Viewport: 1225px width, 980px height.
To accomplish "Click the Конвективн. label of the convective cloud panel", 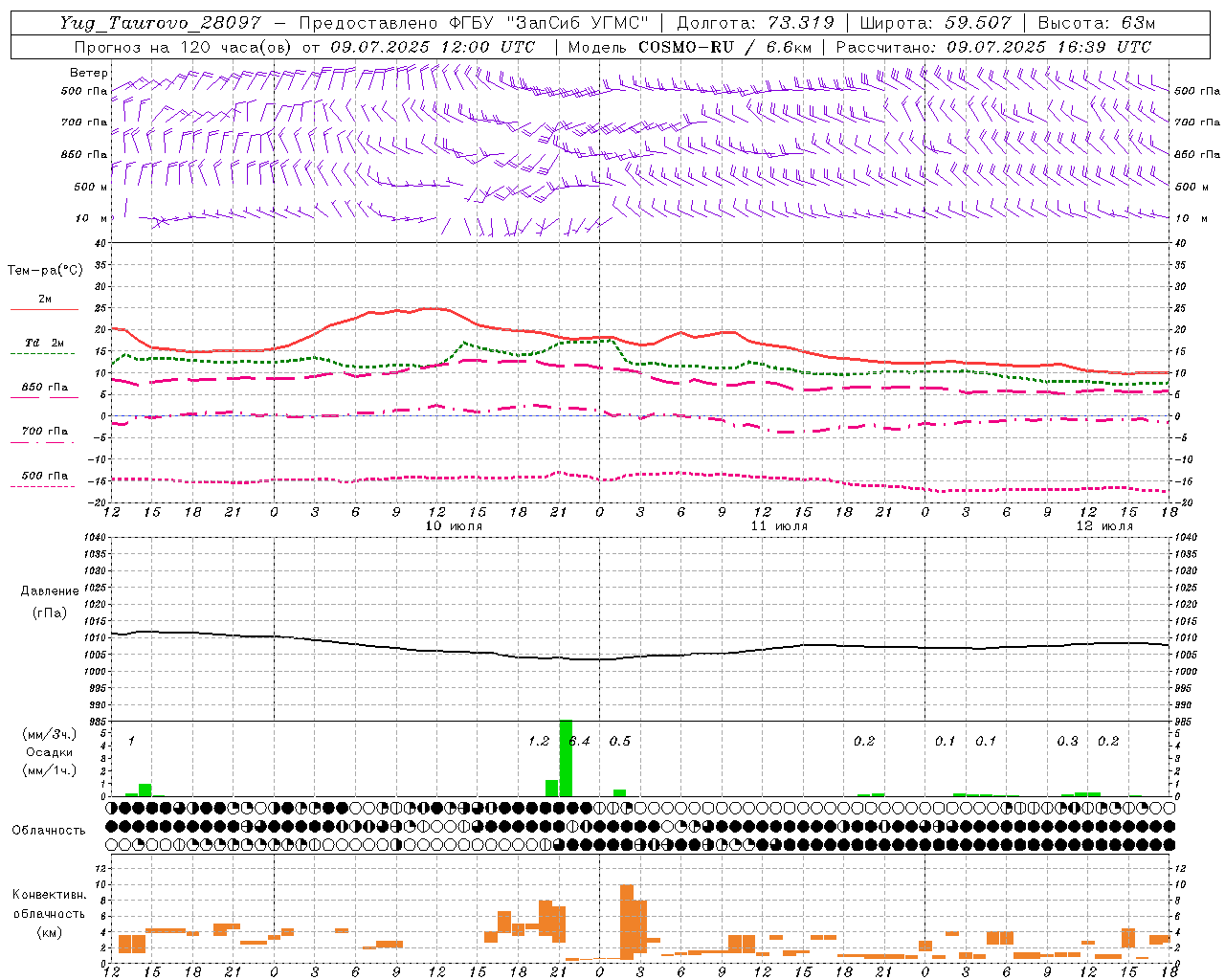I will [49, 895].
